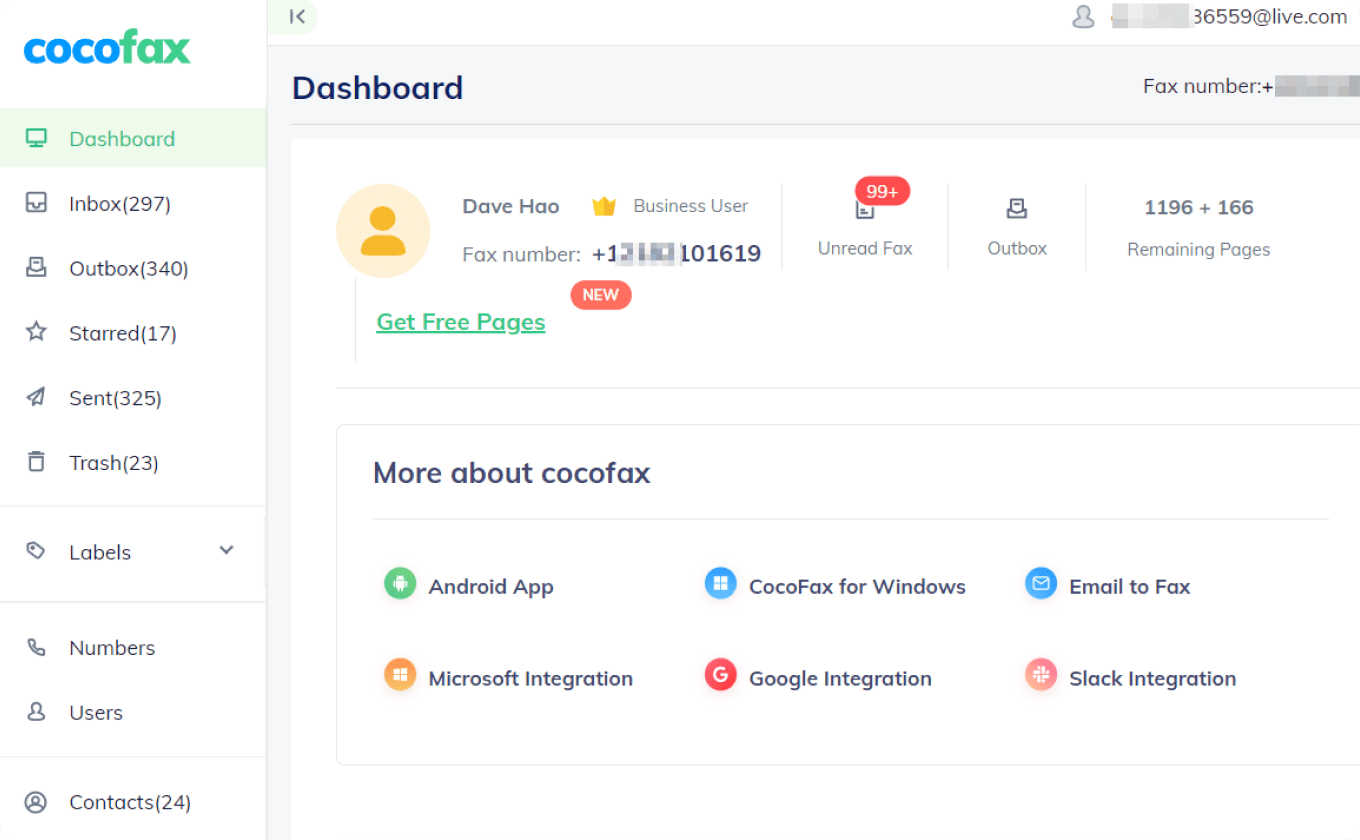Click the Slack Integration icon
1360x840 pixels.
pos(1041,675)
